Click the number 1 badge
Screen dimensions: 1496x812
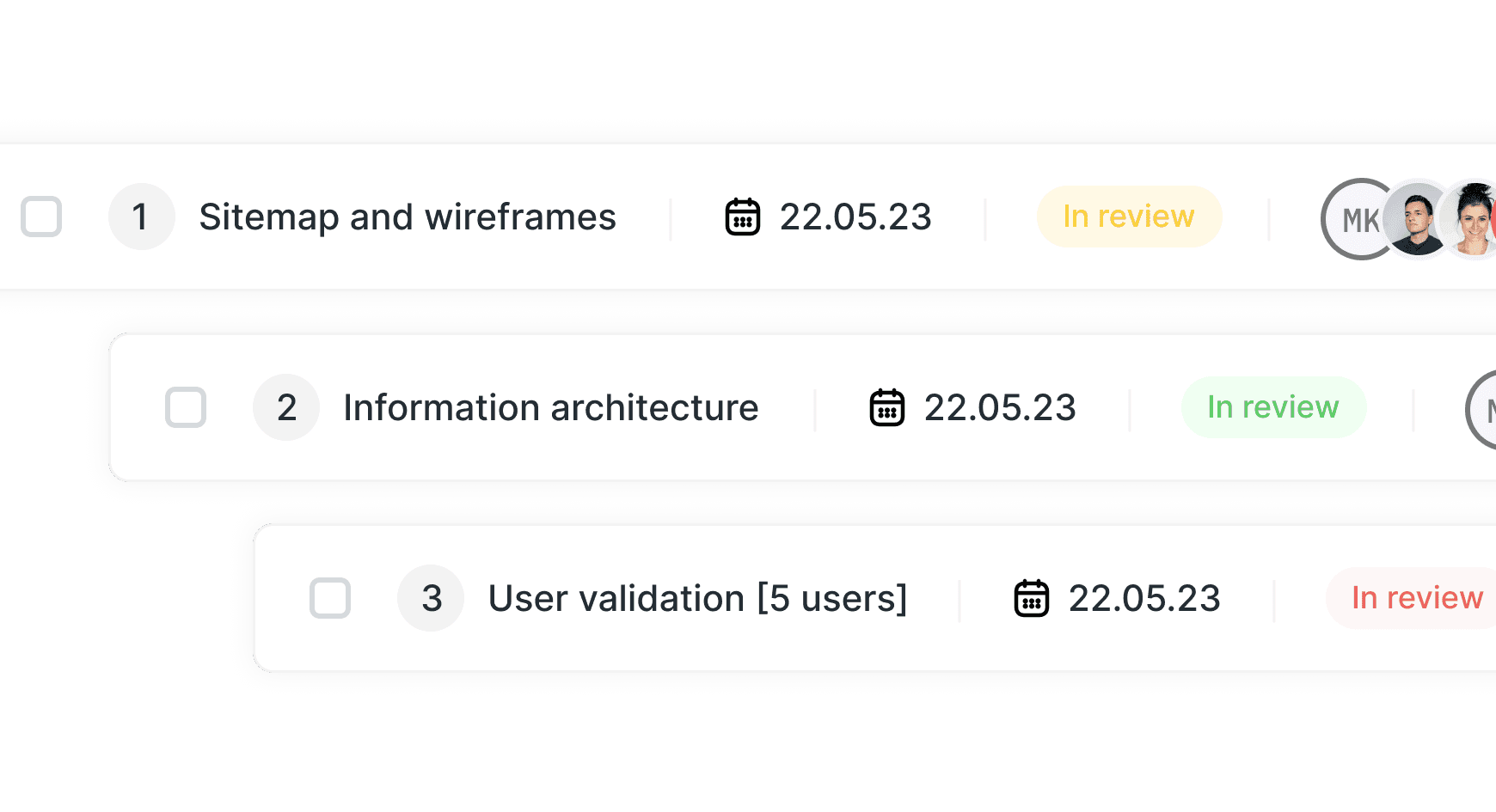[x=142, y=217]
